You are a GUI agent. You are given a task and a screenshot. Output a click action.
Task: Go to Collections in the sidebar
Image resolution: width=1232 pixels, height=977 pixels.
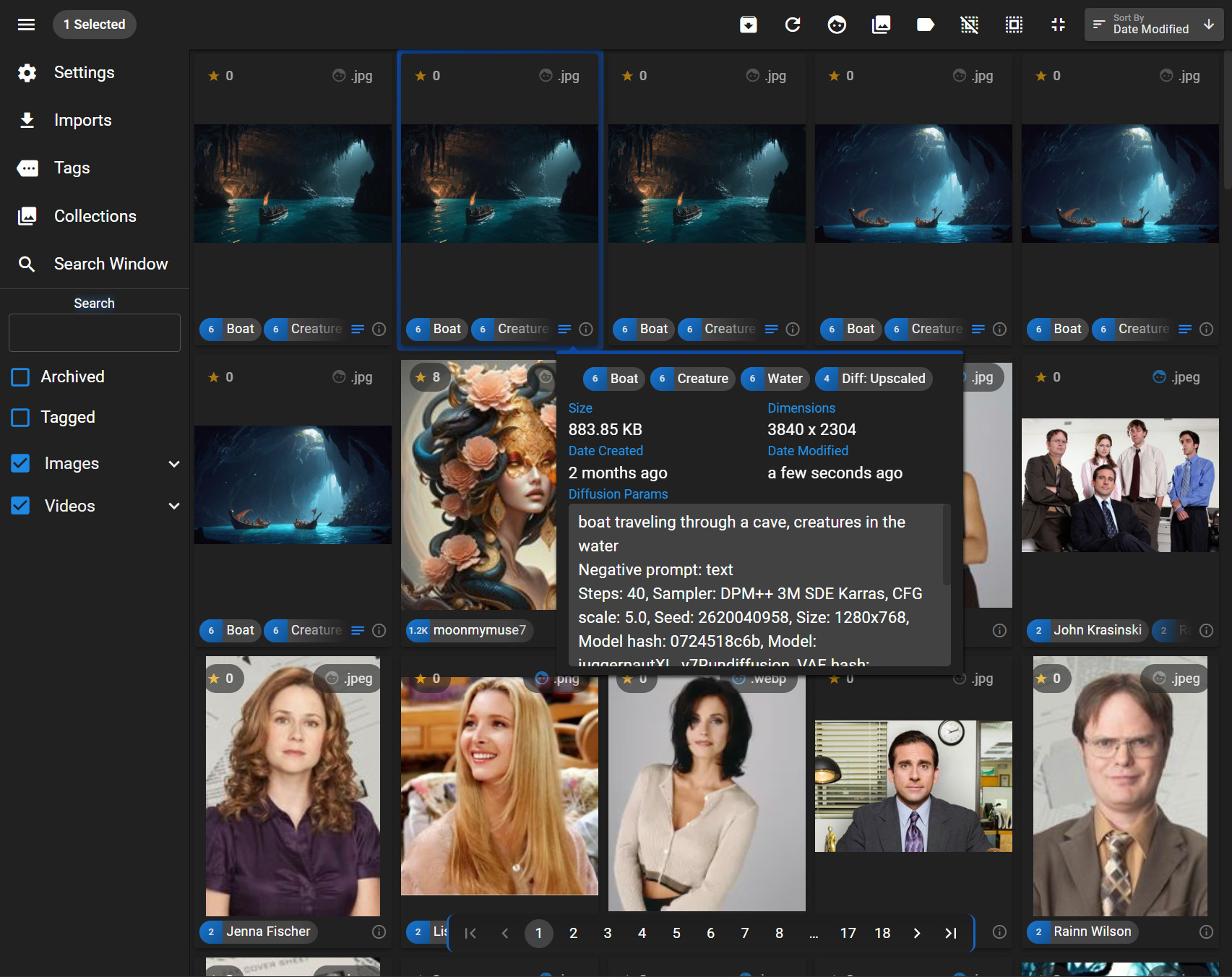tap(95, 216)
